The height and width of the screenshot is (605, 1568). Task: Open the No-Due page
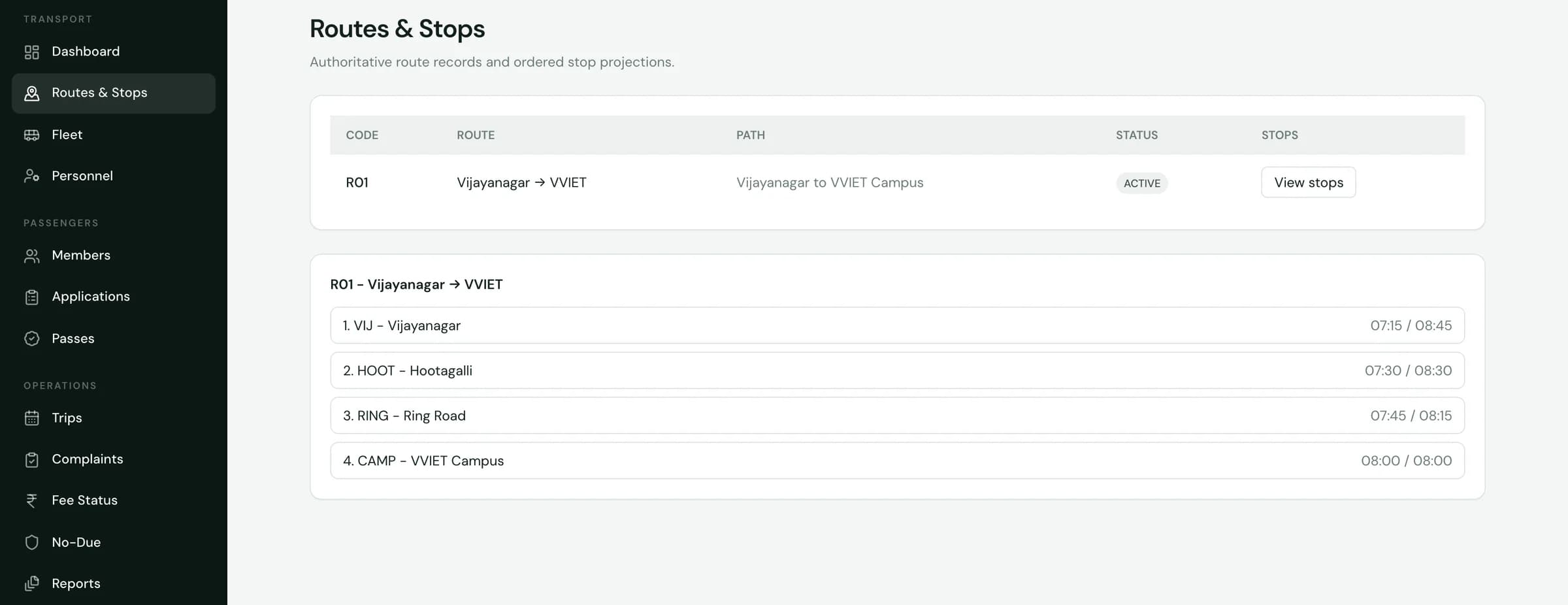tap(114, 542)
